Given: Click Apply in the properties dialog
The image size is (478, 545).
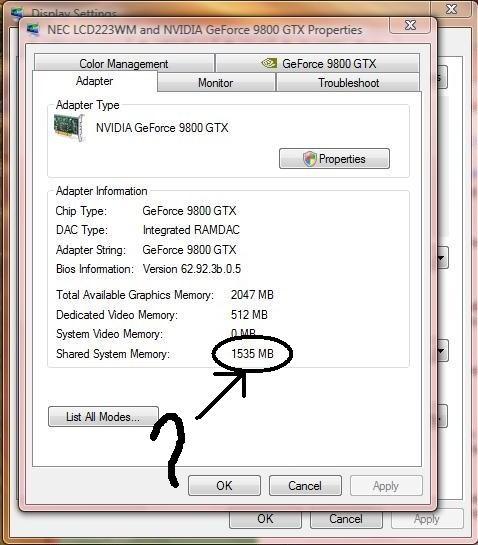Looking at the screenshot, I should (386, 486).
